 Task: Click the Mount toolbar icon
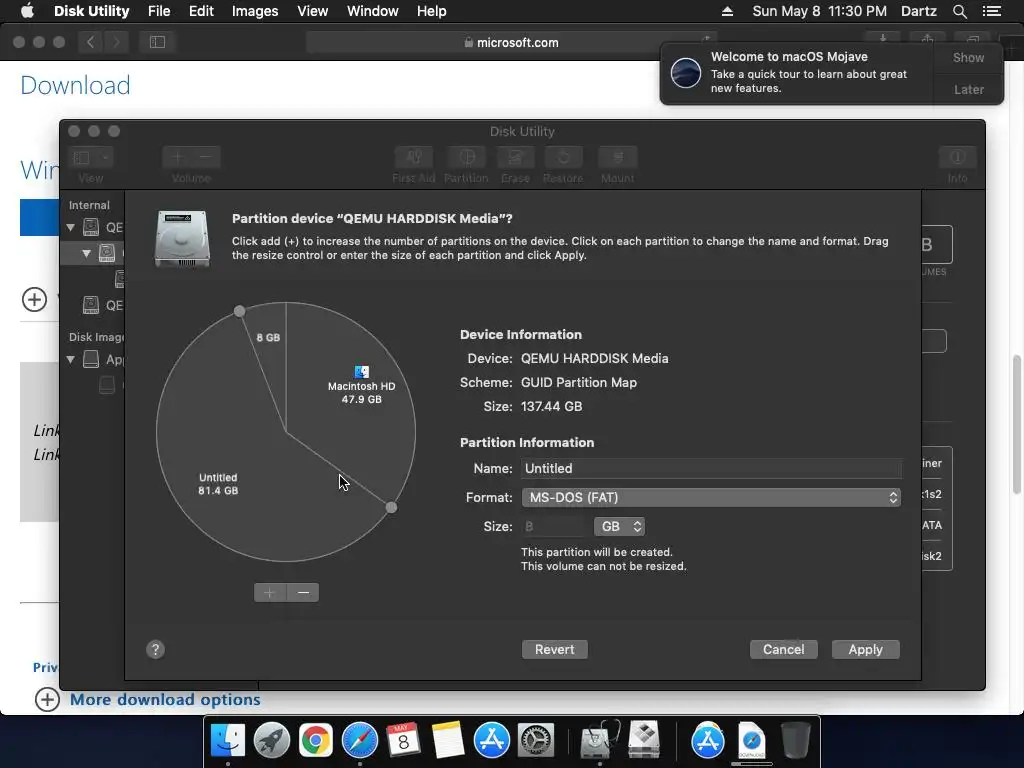[617, 157]
